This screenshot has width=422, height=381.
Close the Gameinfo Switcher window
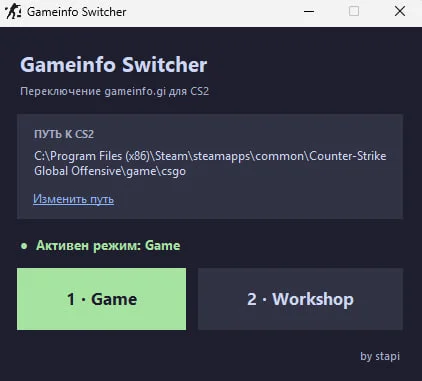point(400,12)
